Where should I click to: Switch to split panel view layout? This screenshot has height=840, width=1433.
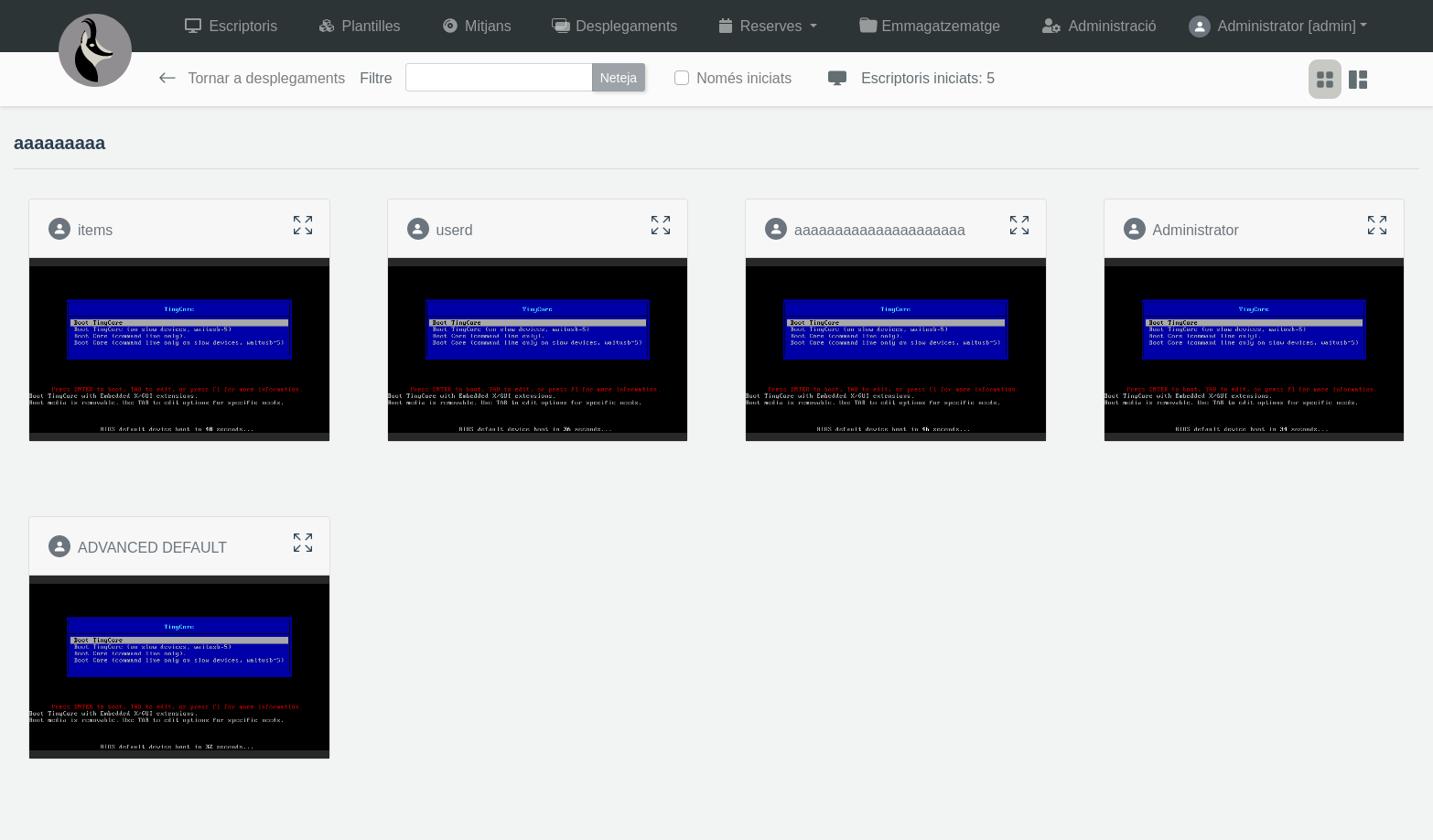click(1358, 80)
